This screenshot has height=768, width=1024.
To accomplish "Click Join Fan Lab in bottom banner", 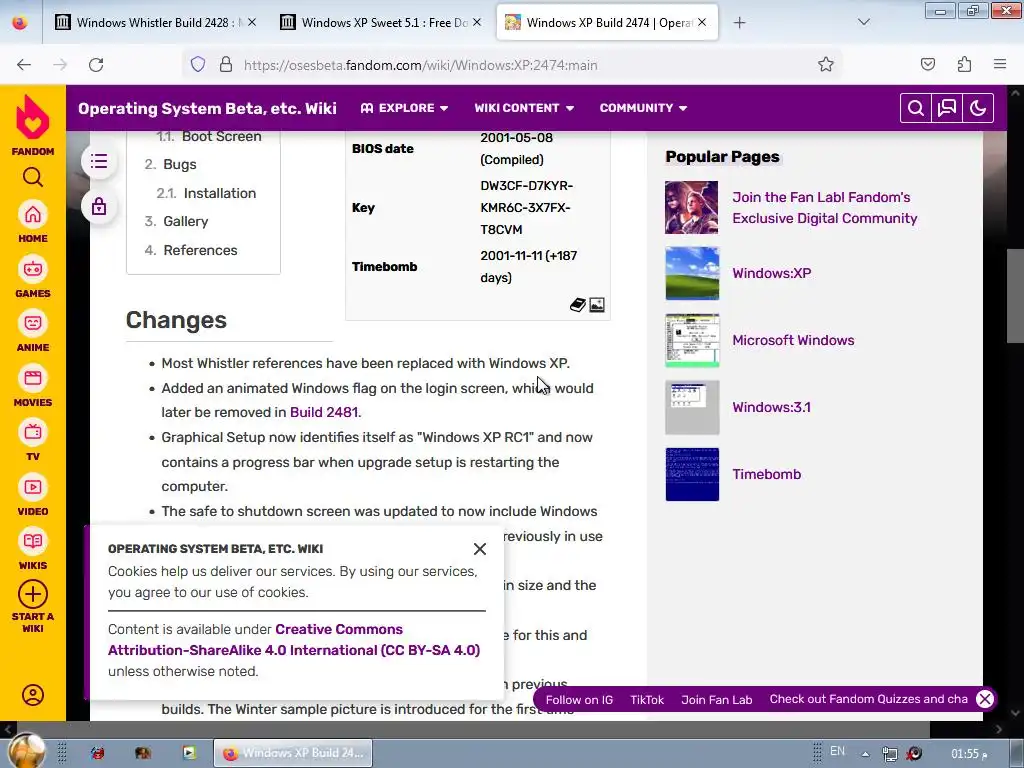I will pos(716,700).
